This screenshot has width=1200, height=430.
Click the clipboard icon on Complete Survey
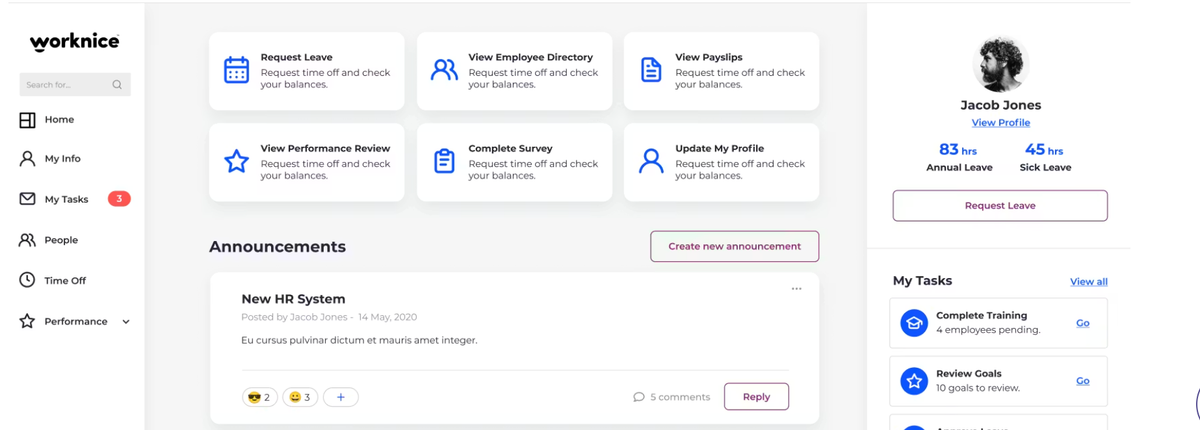point(444,161)
